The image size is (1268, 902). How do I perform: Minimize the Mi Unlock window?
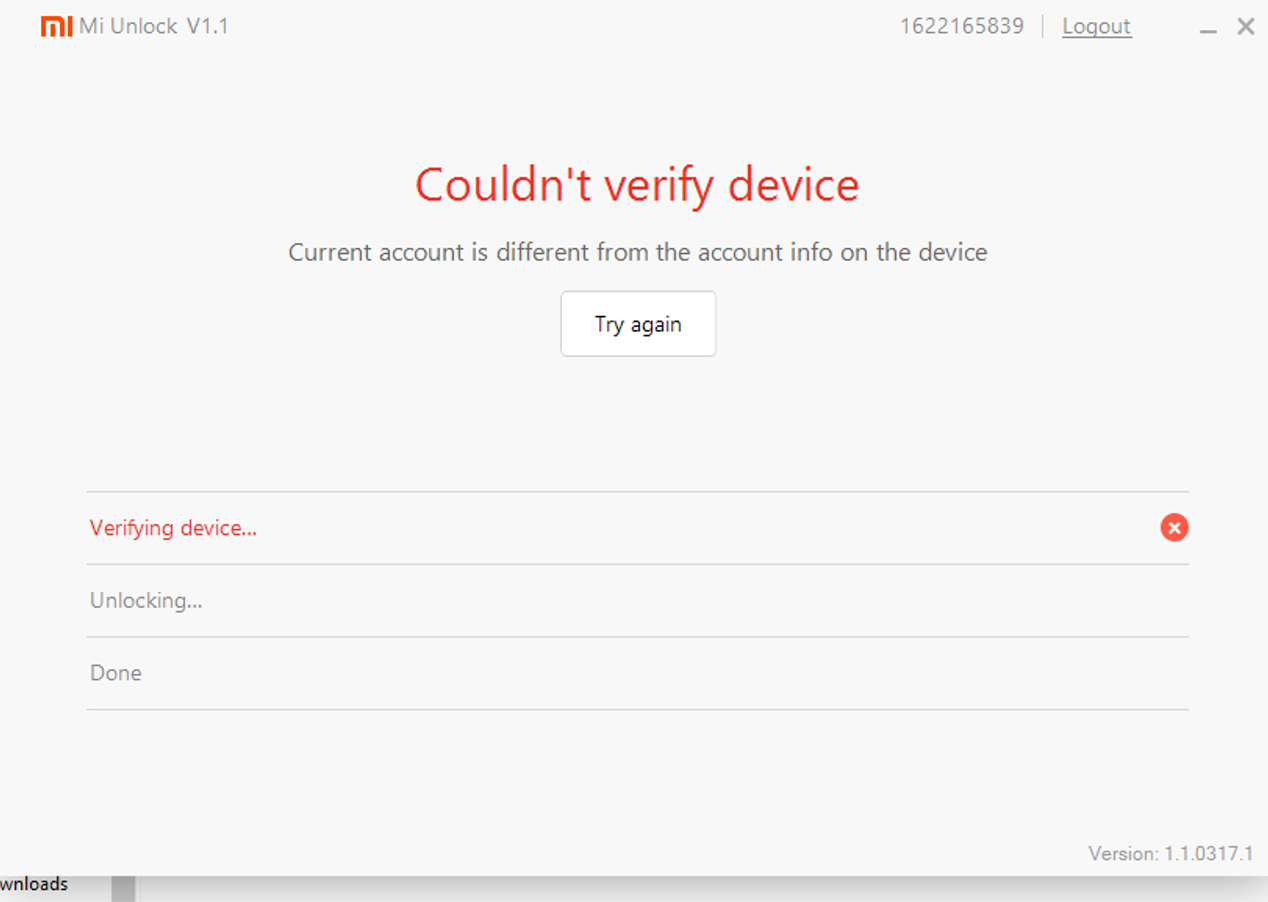click(x=1208, y=28)
